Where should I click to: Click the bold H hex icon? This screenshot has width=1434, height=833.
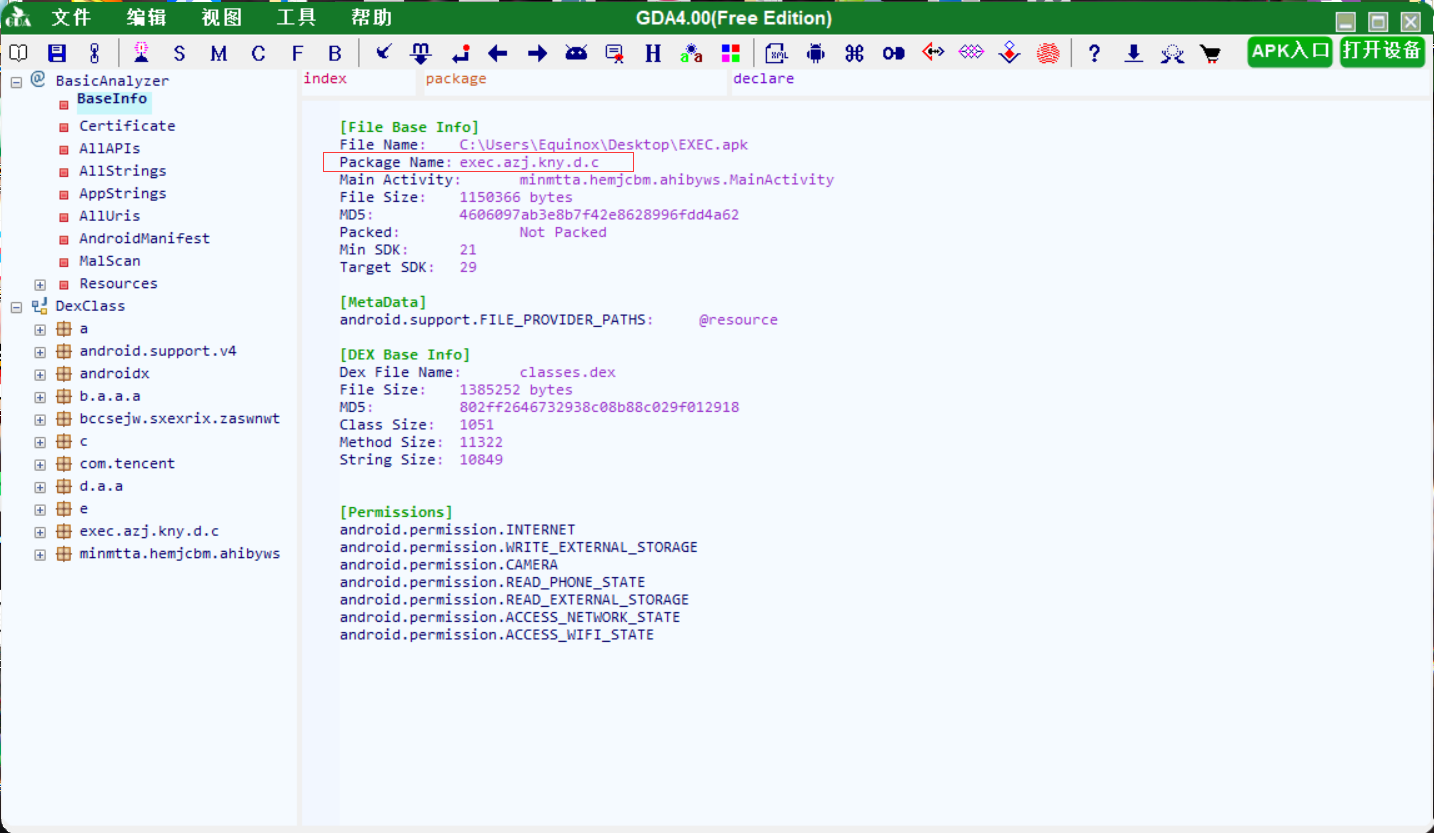[x=653, y=54]
